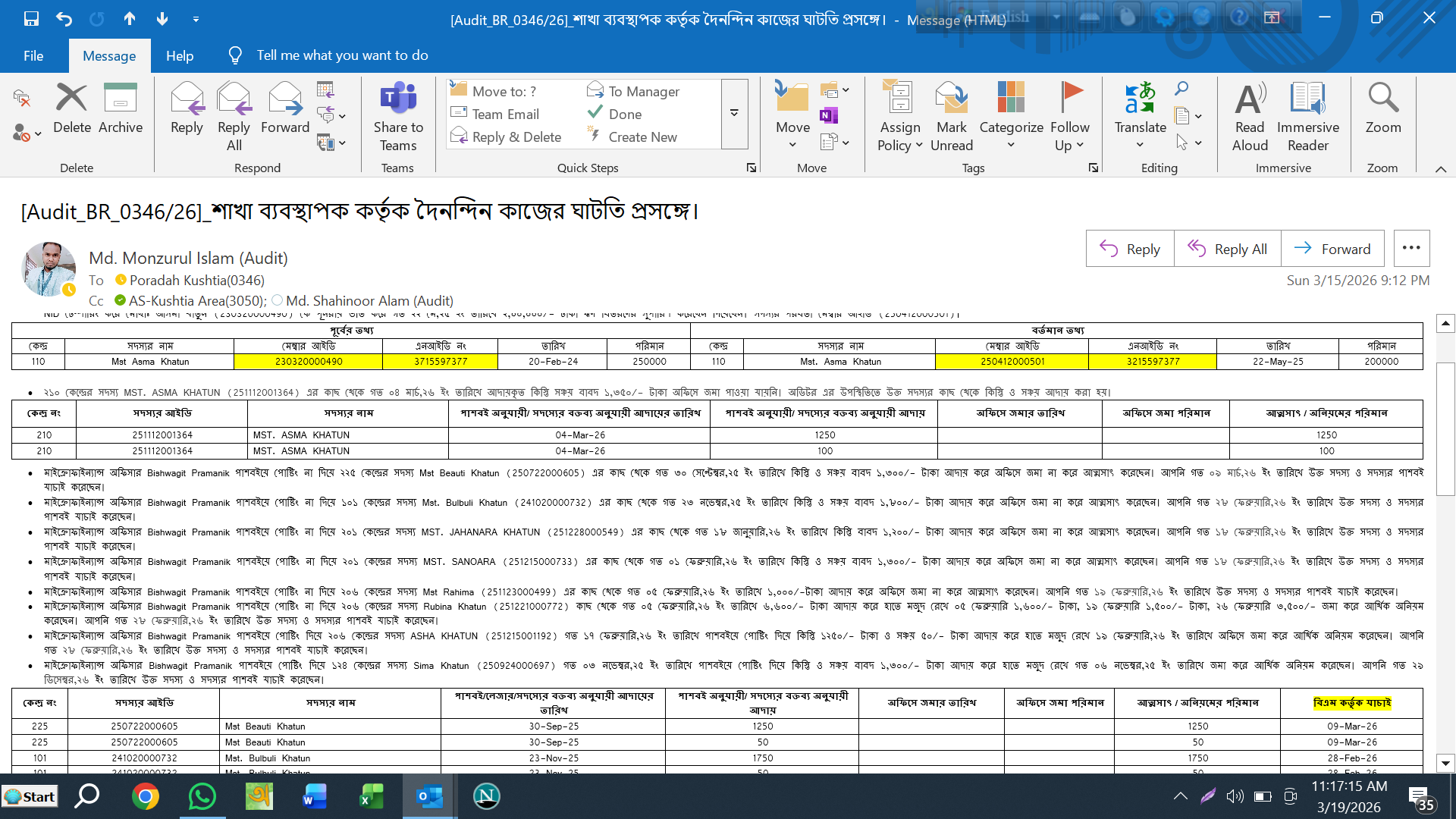Expand the Quick Steps gallery
The width and height of the screenshot is (1456, 819).
[734, 114]
